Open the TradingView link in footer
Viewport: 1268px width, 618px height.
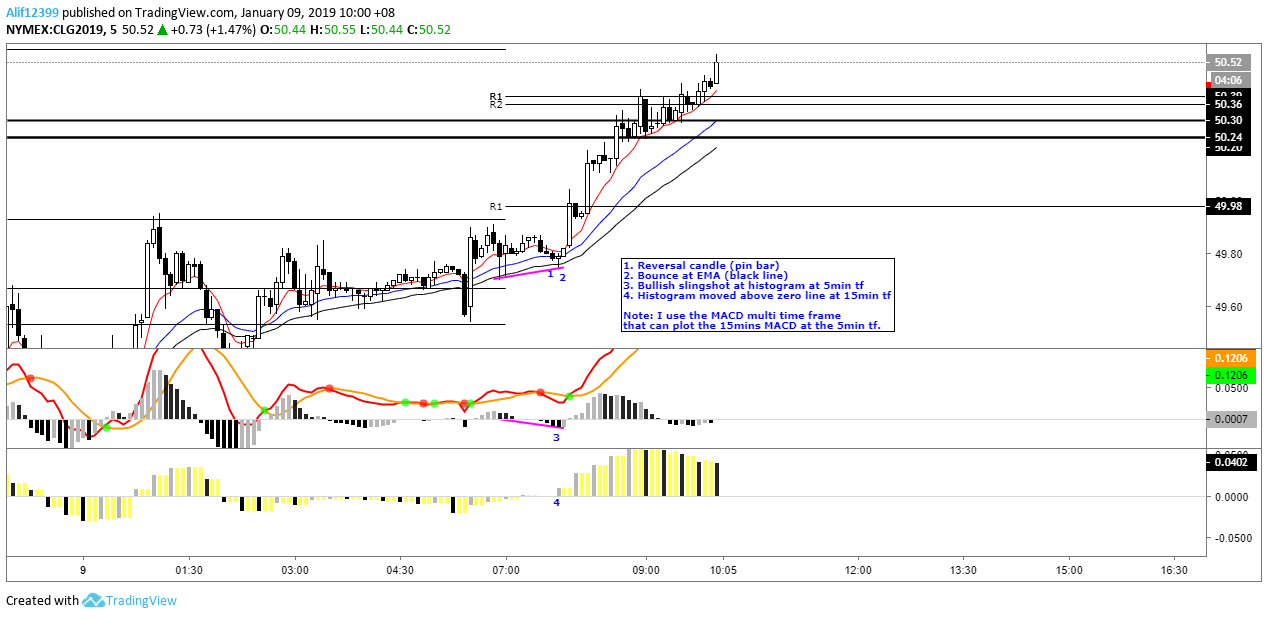coord(142,600)
